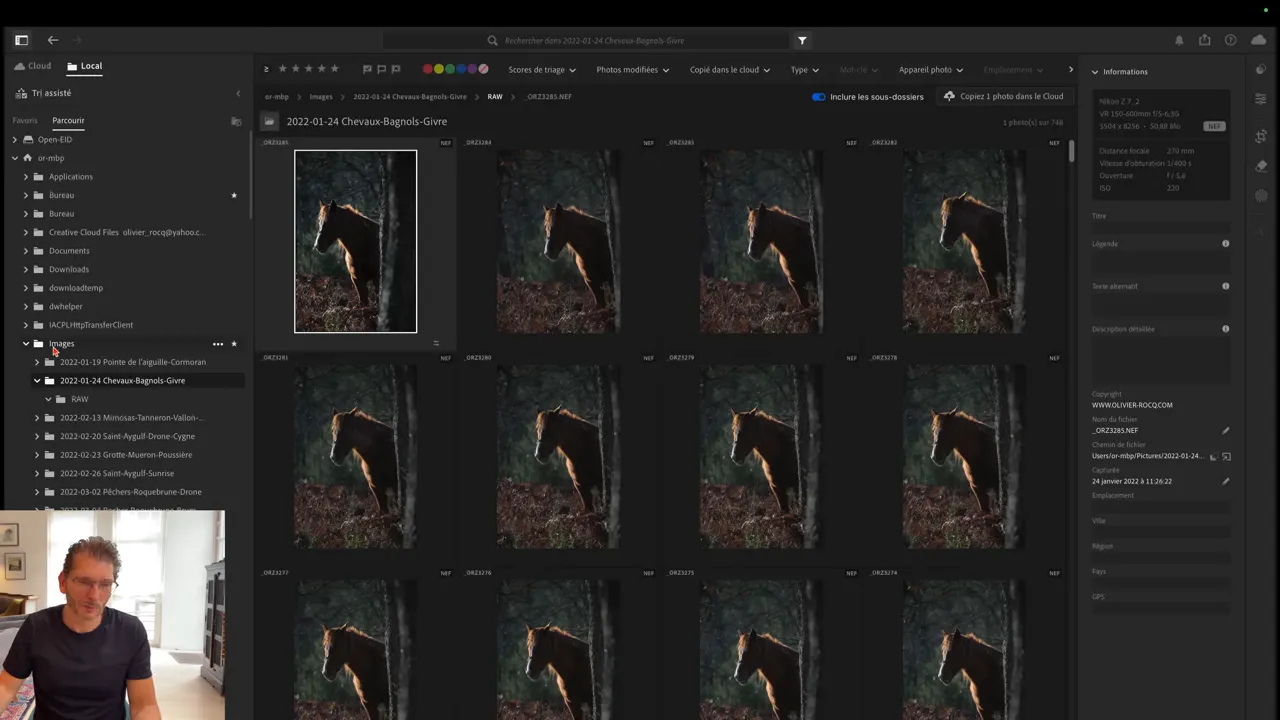Filter by the red color label
This screenshot has width=1280, height=720.
tap(427, 70)
